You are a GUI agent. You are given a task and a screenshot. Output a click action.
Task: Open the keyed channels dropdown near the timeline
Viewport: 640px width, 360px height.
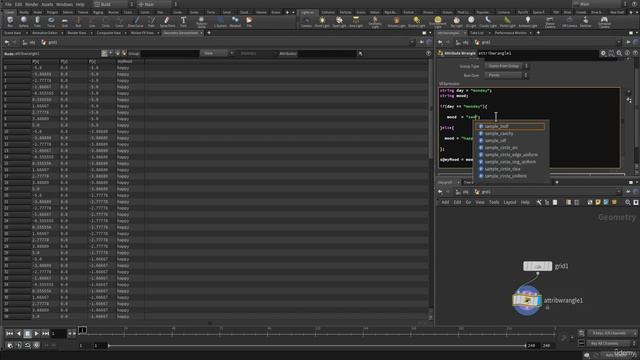click(x=611, y=333)
